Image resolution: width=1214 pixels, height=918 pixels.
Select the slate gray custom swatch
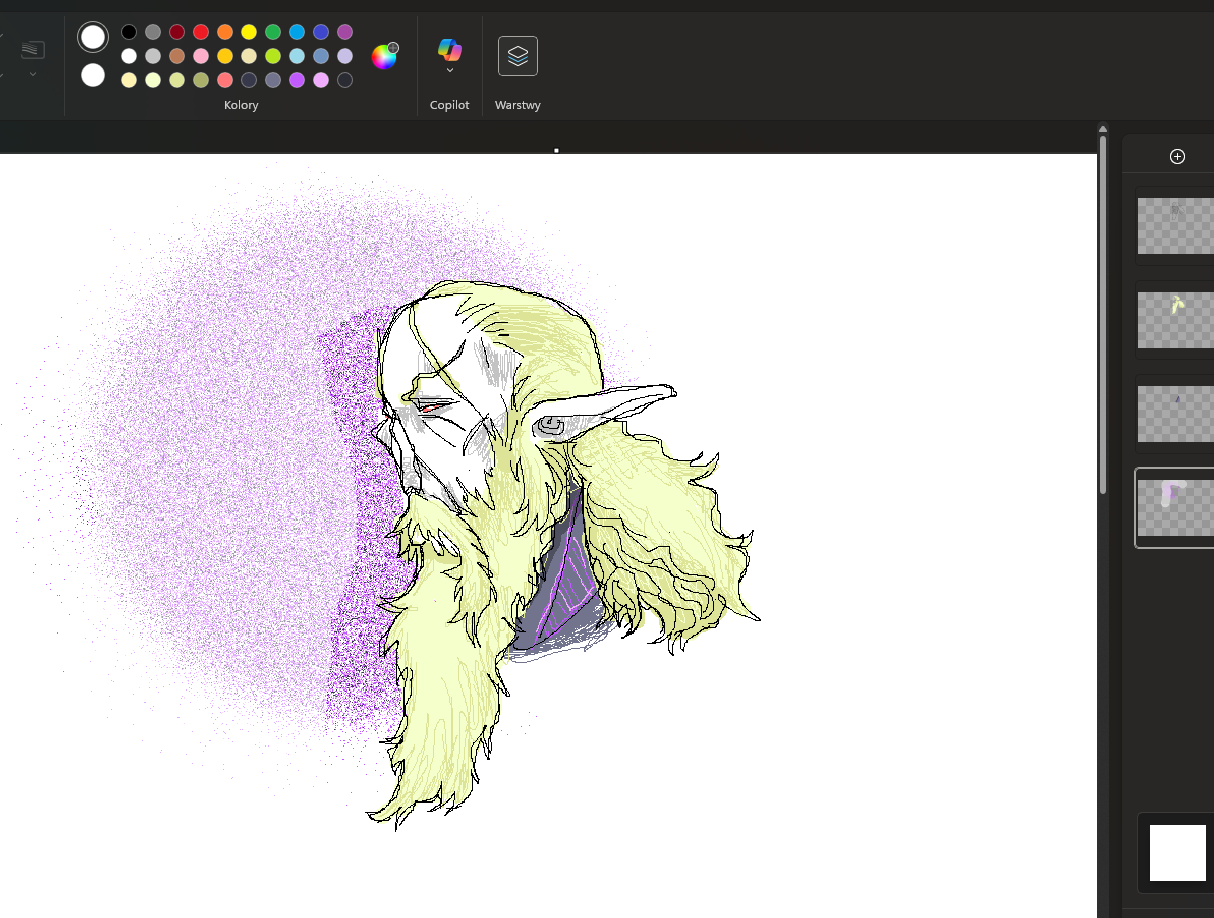[x=273, y=80]
